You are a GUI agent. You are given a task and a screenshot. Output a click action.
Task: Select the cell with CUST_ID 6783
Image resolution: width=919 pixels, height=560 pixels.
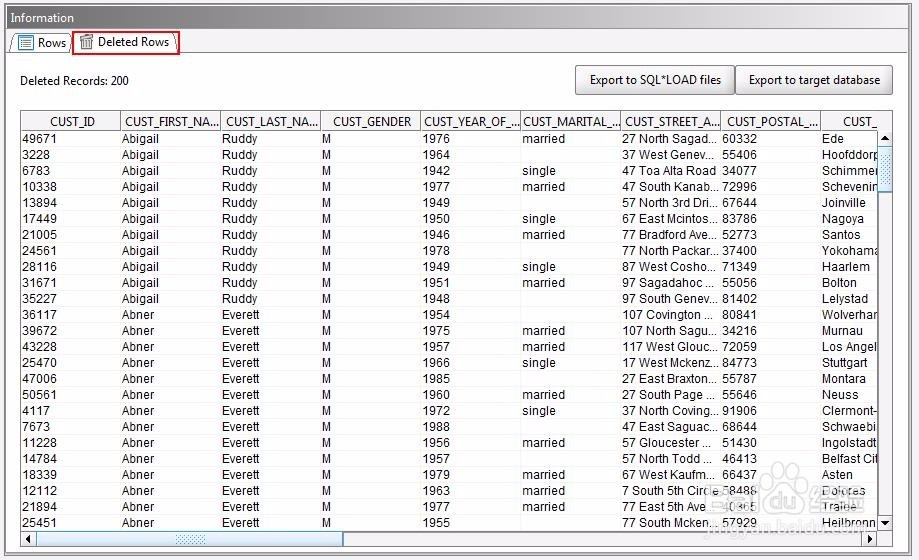(x=70, y=171)
